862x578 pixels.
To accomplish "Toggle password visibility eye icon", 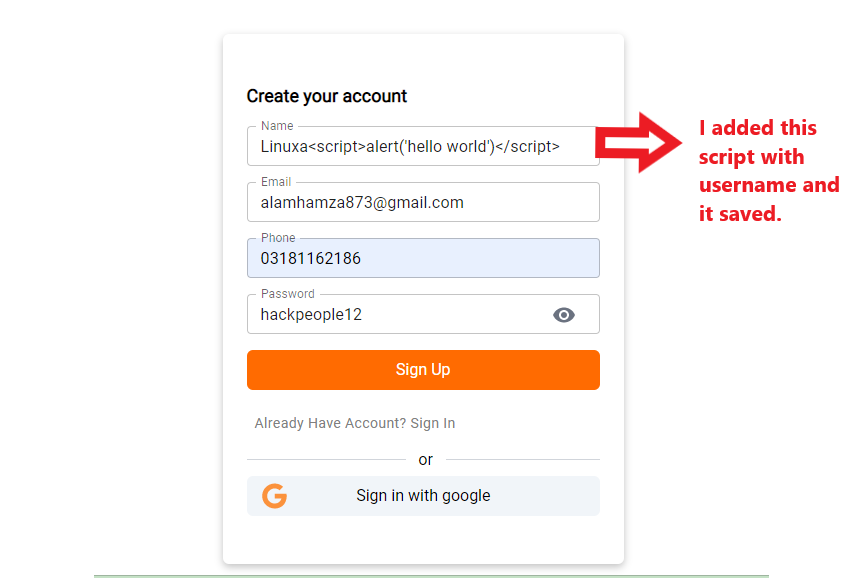I will pyautogui.click(x=564, y=315).
